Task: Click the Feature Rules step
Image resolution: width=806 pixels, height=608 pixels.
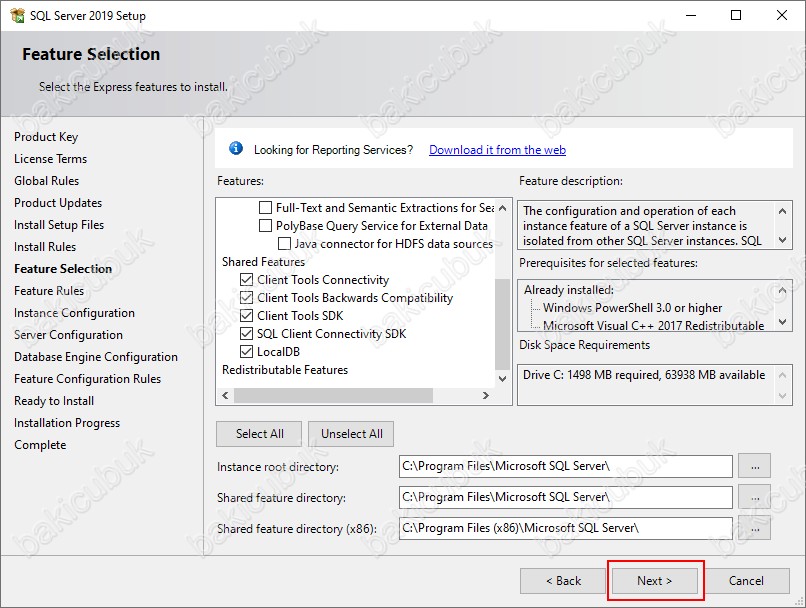Action: 49,291
